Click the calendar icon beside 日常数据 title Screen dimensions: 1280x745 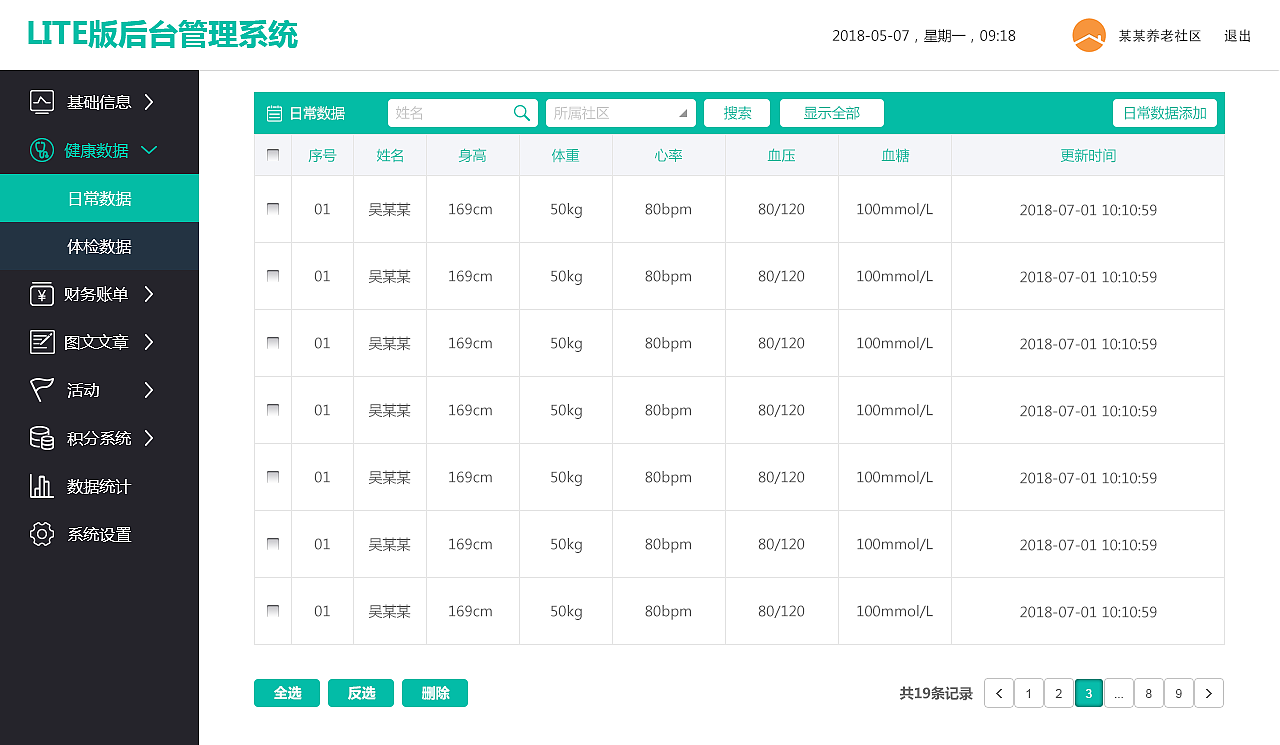pyautogui.click(x=274, y=114)
